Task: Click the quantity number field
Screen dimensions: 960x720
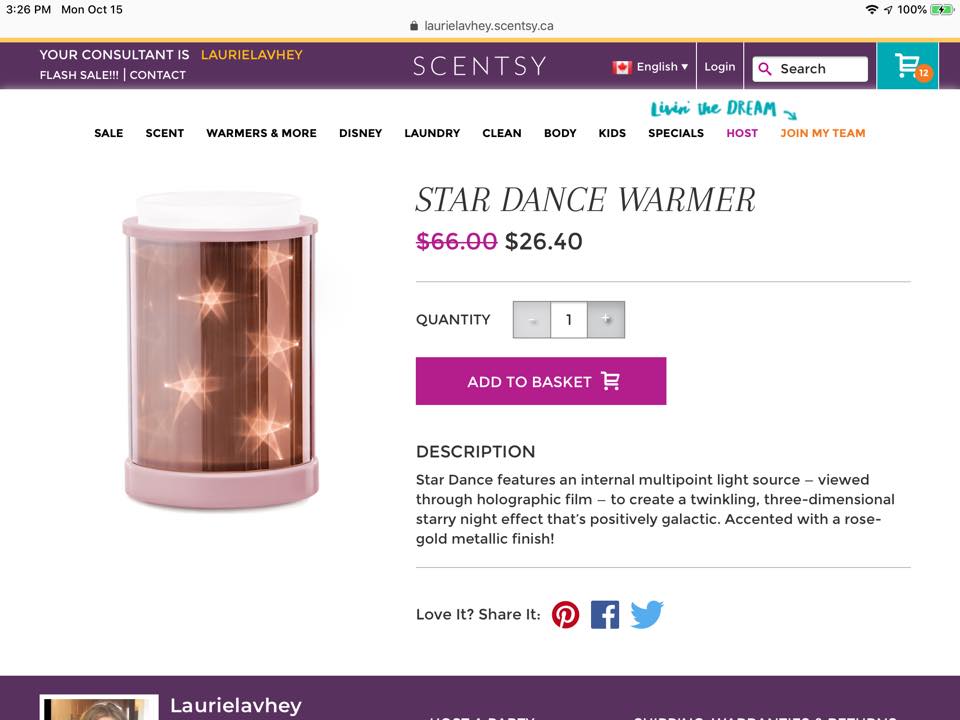Action: click(x=569, y=319)
